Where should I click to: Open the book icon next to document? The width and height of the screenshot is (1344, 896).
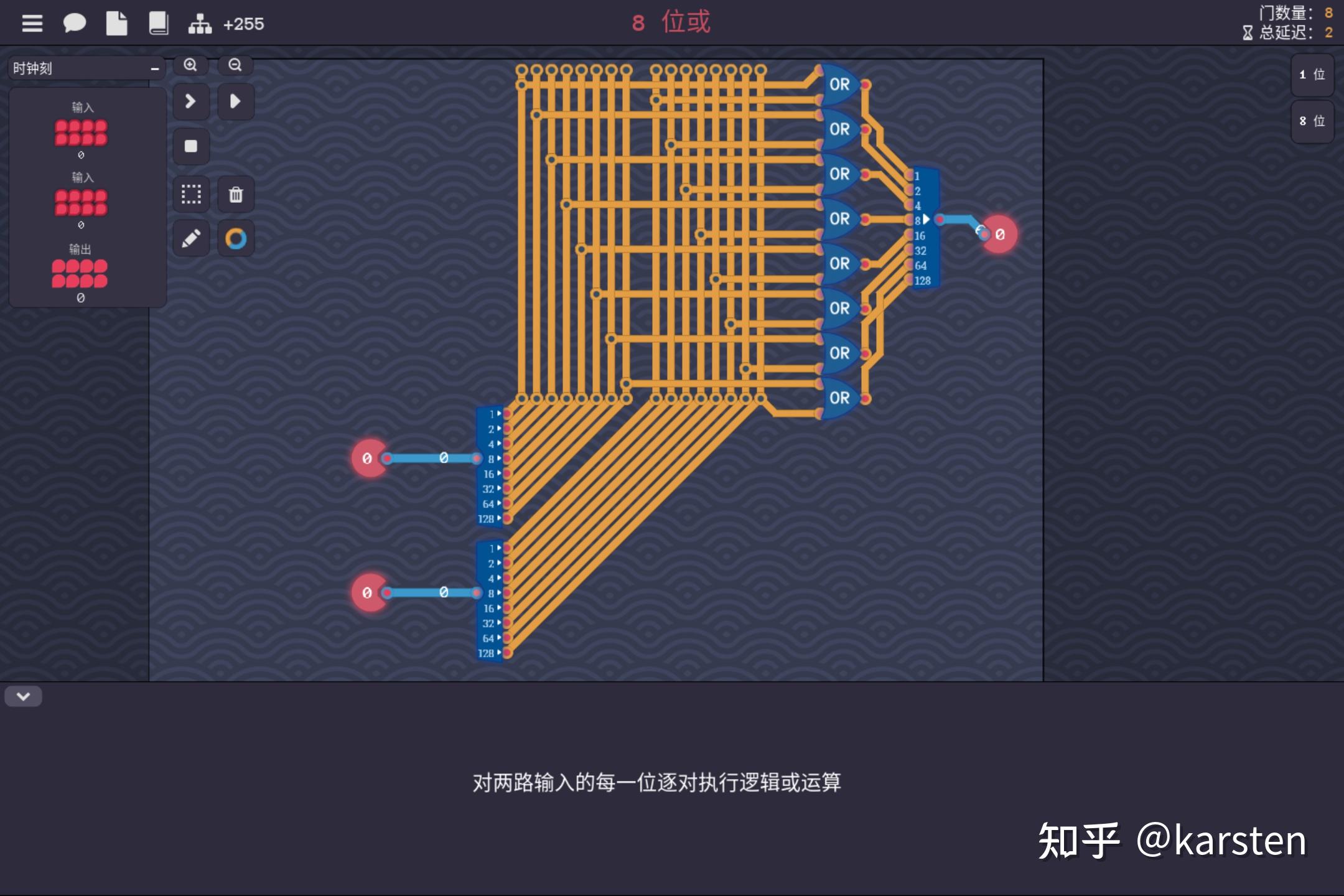pos(159,23)
